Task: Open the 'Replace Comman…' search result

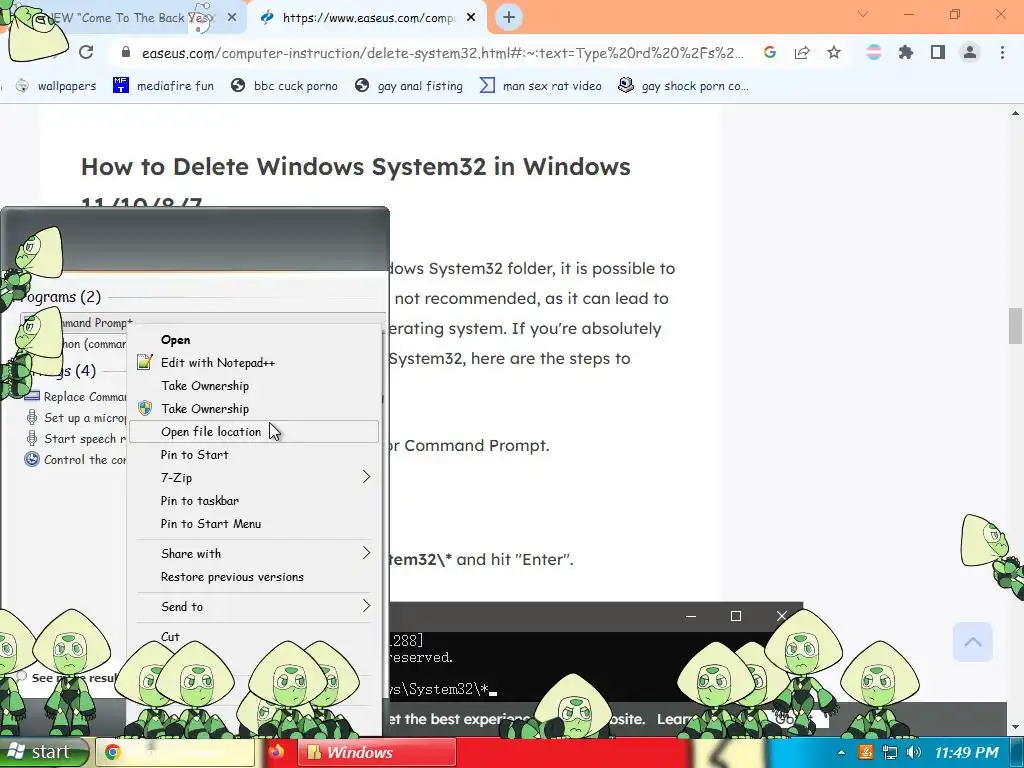Action: pos(74,396)
